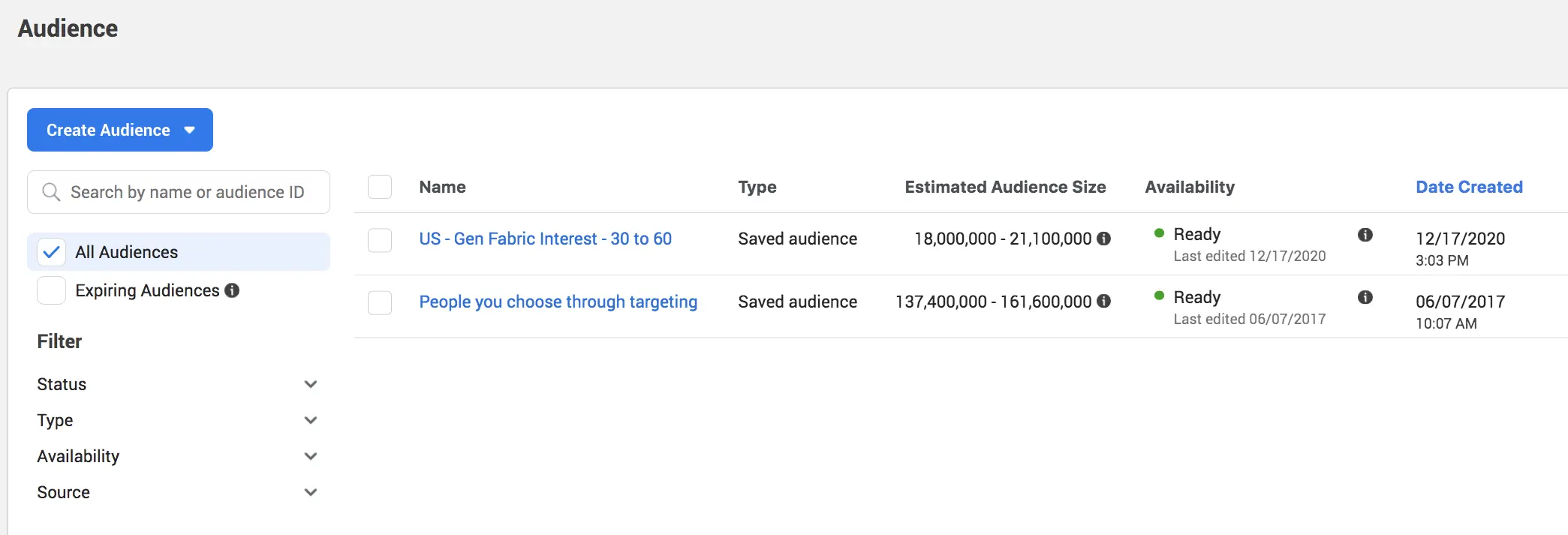
Task: Click the 137,400,000 - 161,600,000 size value
Action: pos(993,302)
